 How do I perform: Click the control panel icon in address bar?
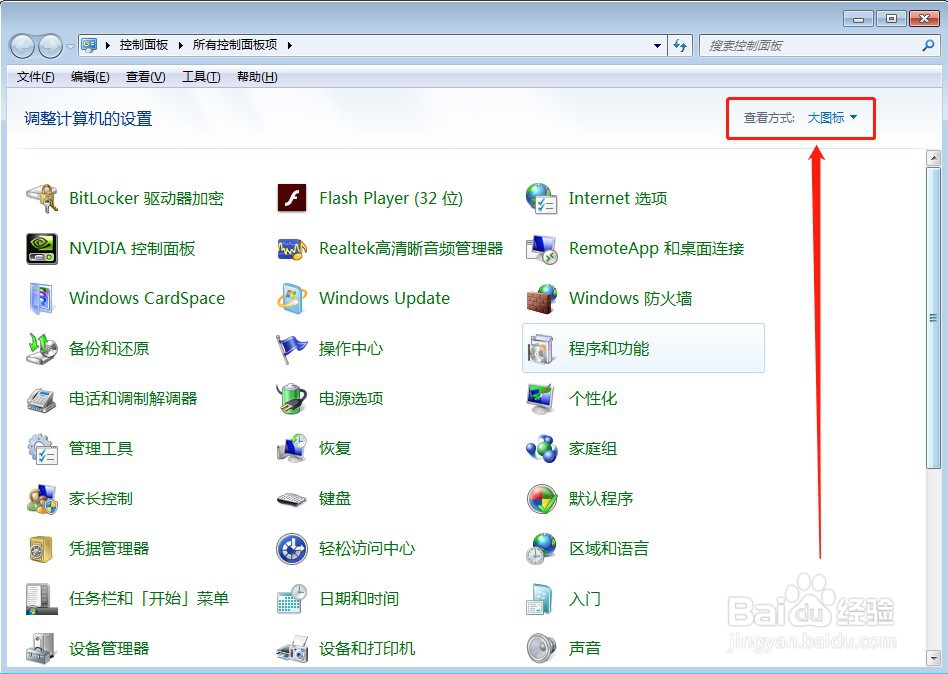[x=89, y=45]
